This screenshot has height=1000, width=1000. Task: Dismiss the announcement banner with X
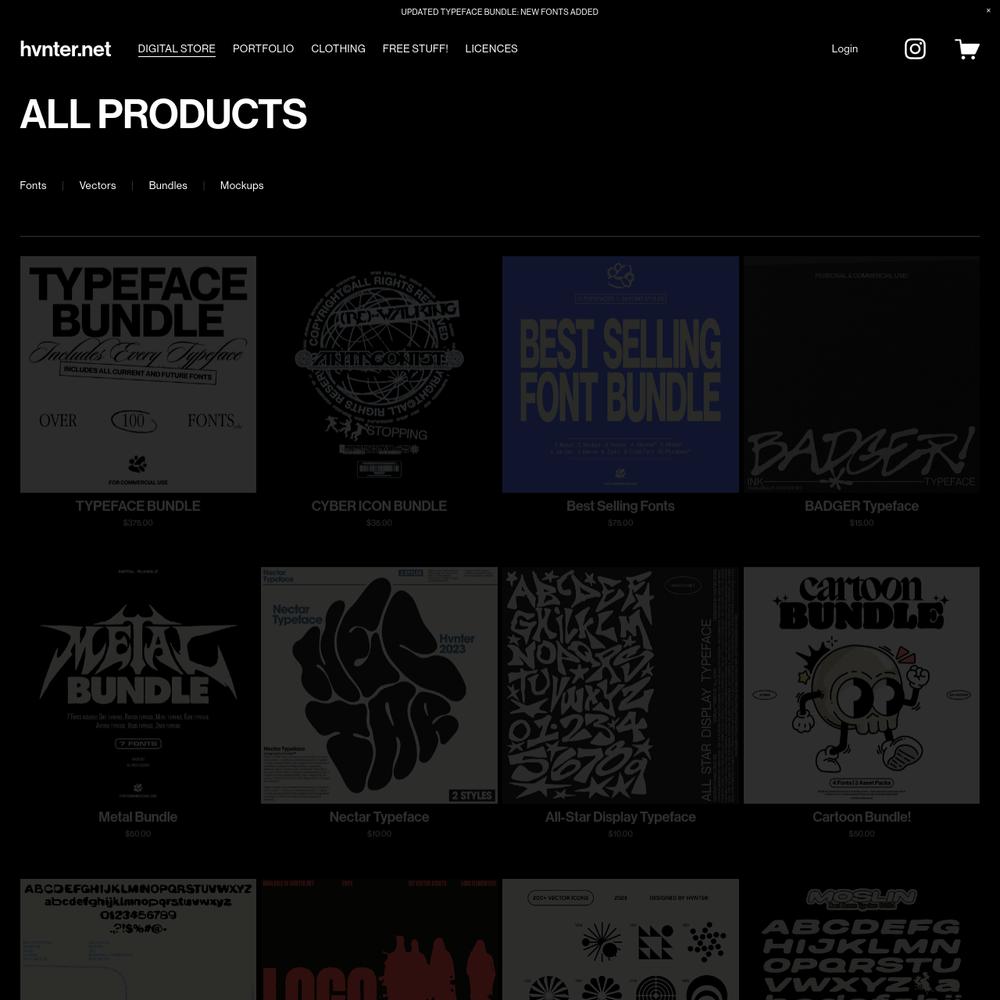989,11
